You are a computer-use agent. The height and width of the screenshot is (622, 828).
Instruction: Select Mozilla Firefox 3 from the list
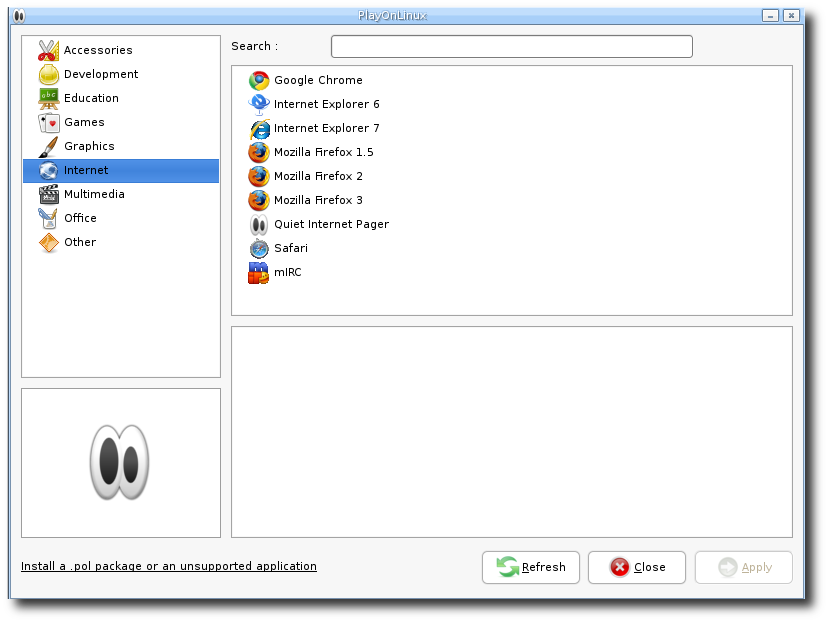pyautogui.click(x=318, y=201)
